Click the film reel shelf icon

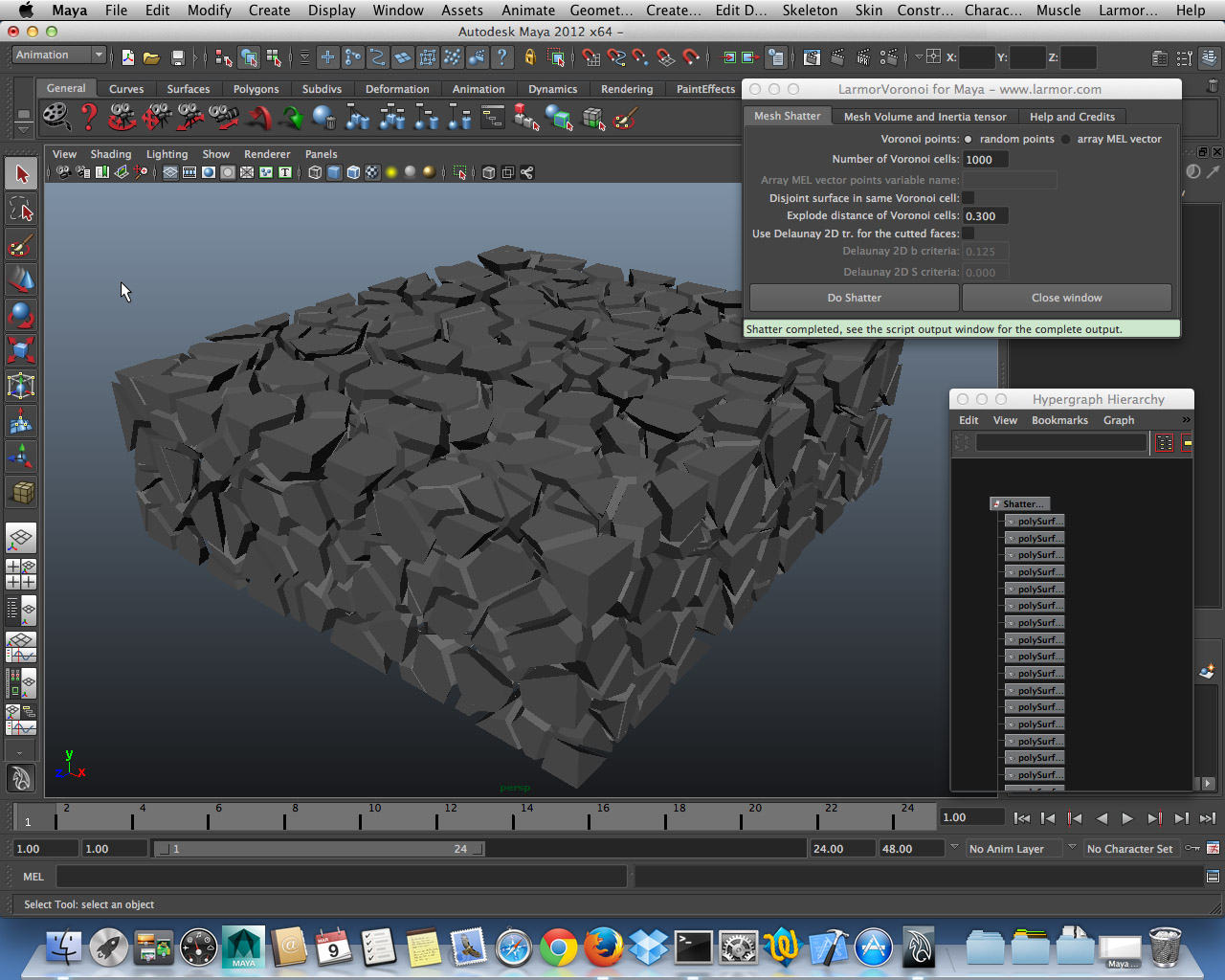coord(56,118)
